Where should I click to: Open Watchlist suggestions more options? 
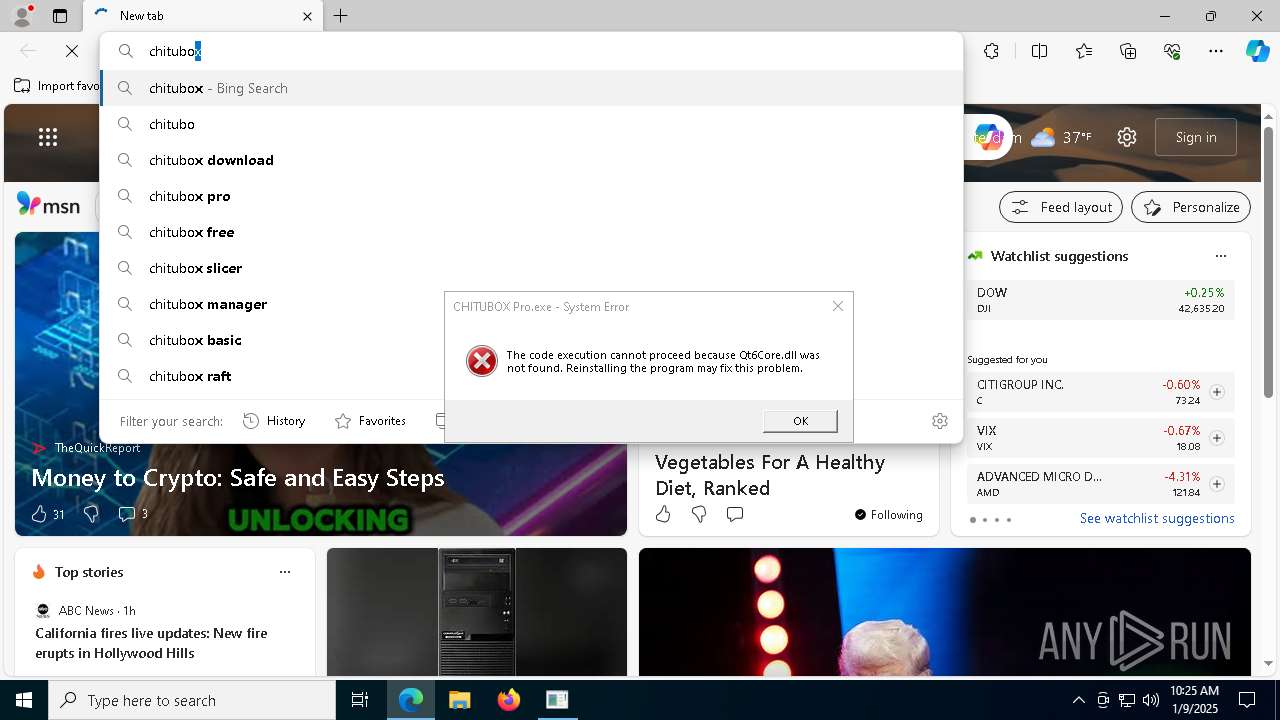[x=1220, y=256]
